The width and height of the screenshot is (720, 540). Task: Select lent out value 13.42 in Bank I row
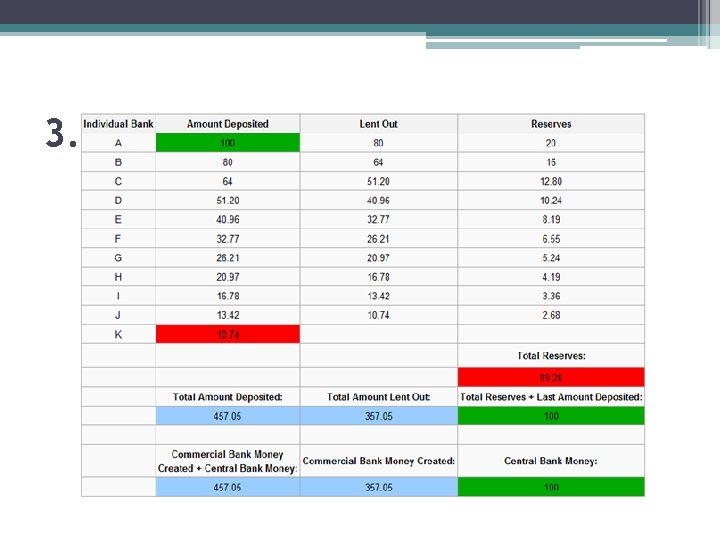378,296
